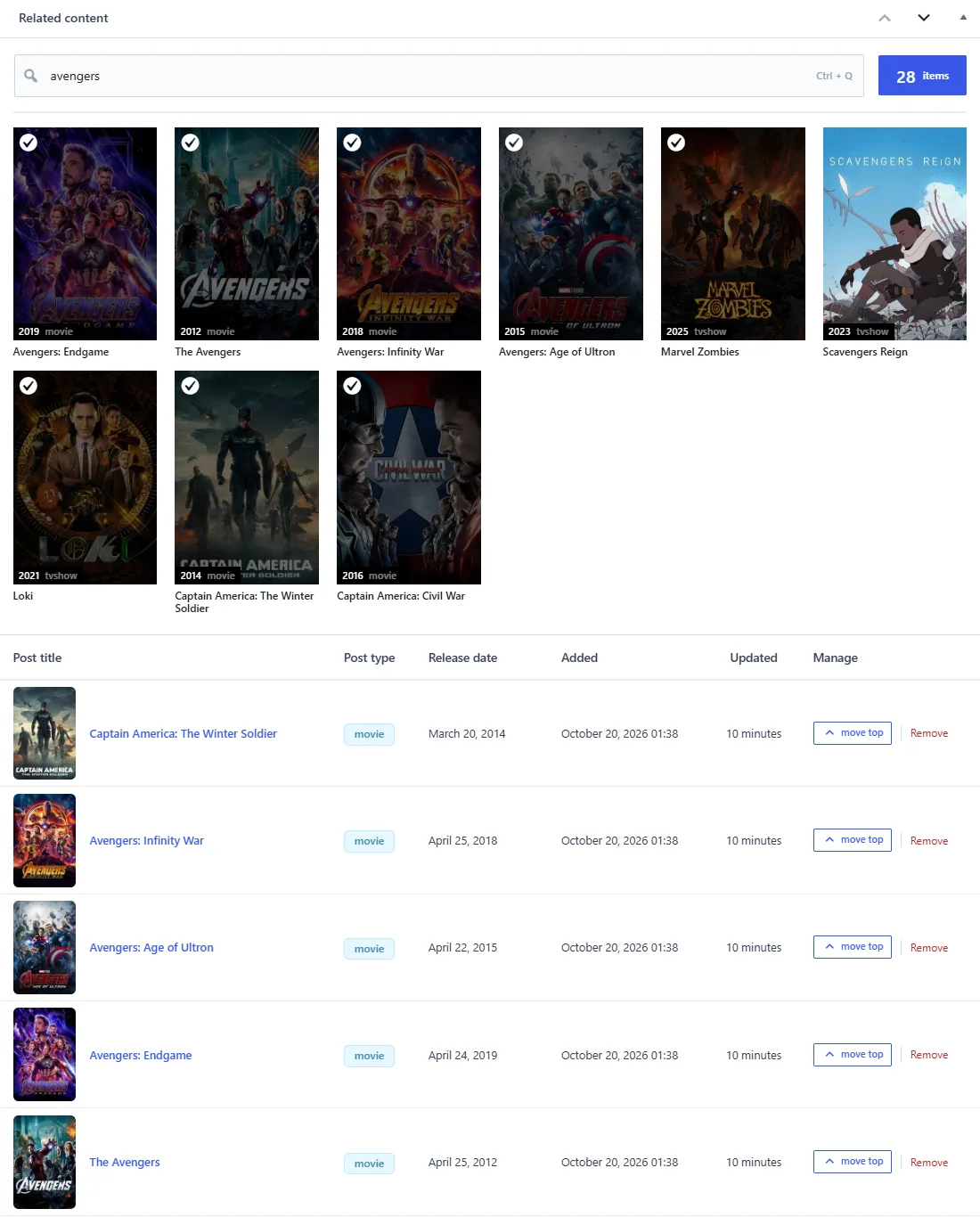Uncheck Avengers: Age of Ultron checkmark
This screenshot has width=980, height=1217.
click(x=515, y=143)
